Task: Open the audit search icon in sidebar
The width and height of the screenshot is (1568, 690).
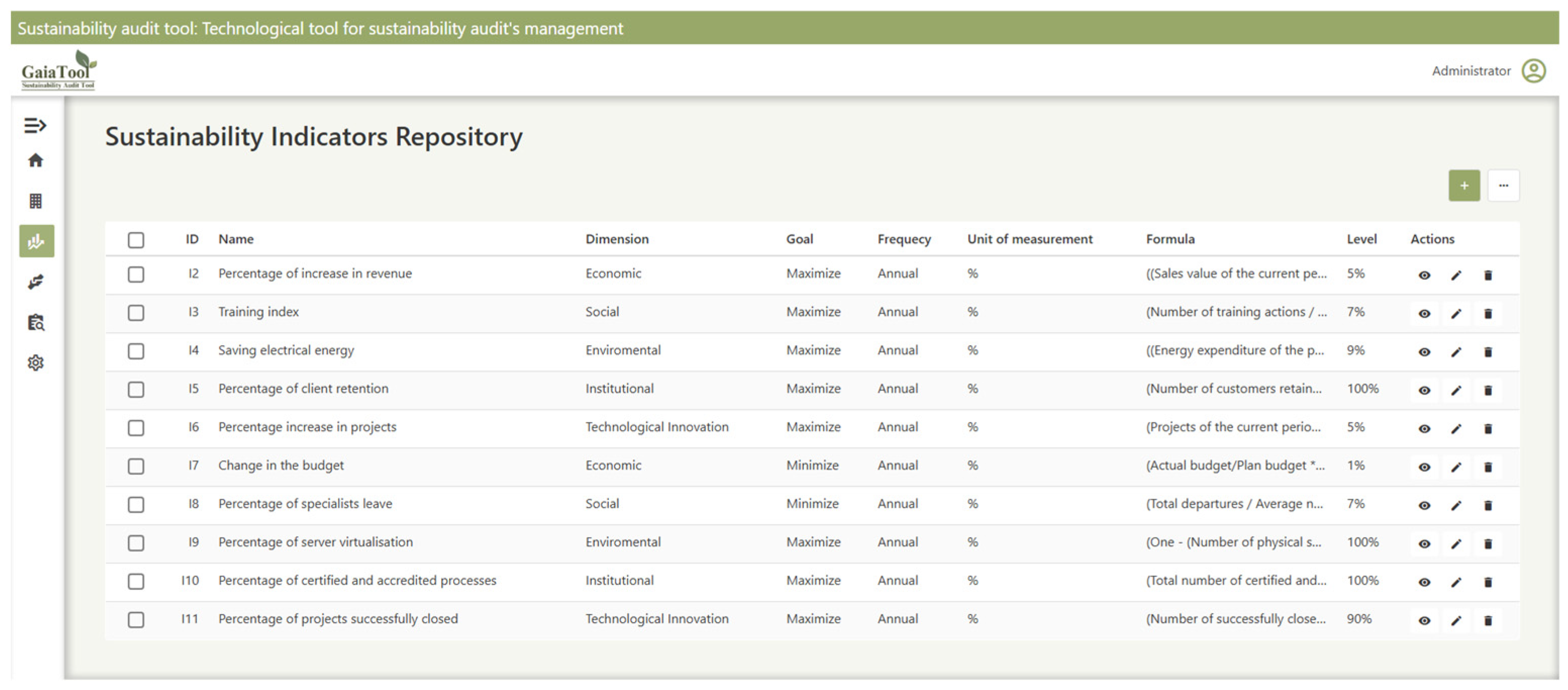Action: pos(35,322)
